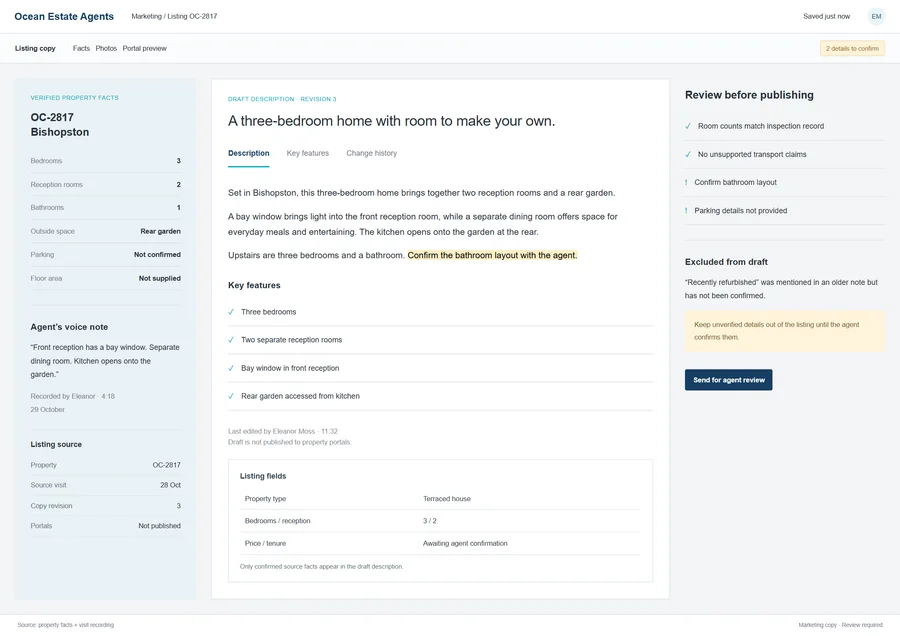Select the Description tab
Image resolution: width=900 pixels, height=636 pixels.
(x=249, y=153)
